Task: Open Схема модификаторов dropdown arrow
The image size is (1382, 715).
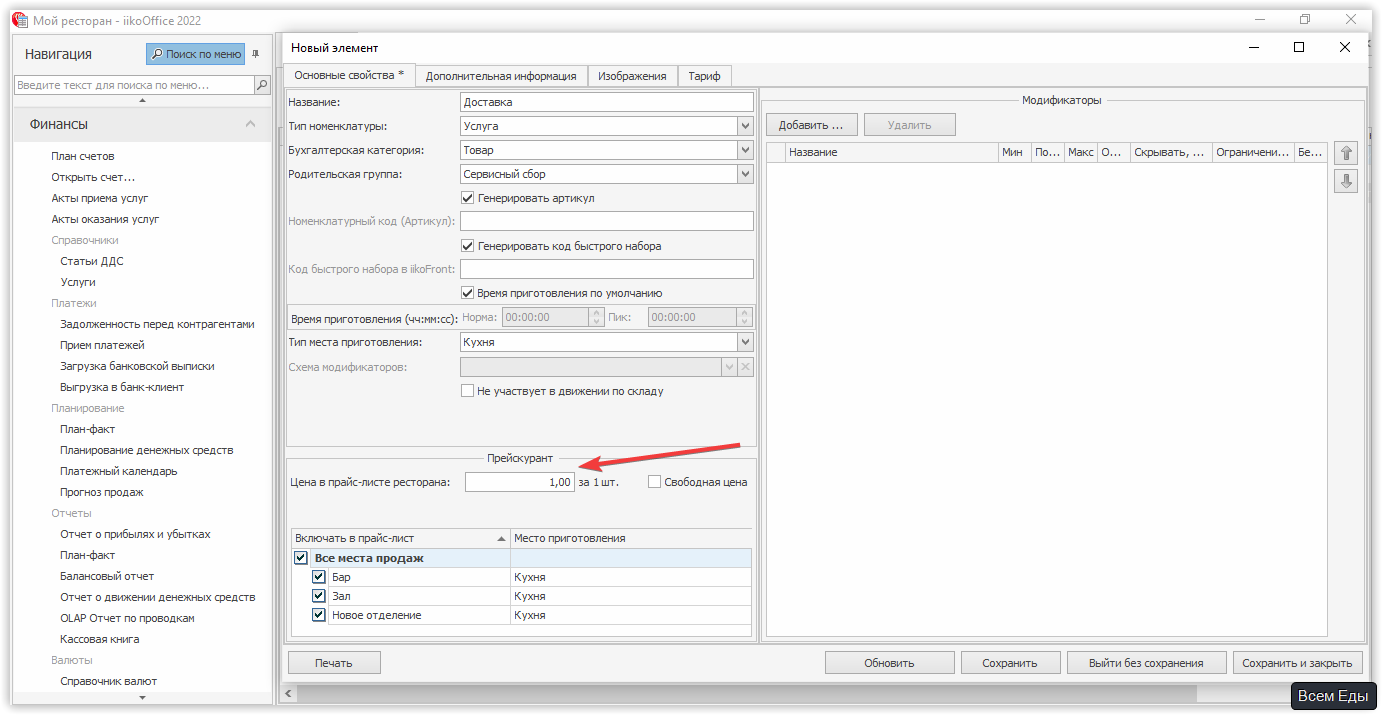Action: (x=729, y=367)
